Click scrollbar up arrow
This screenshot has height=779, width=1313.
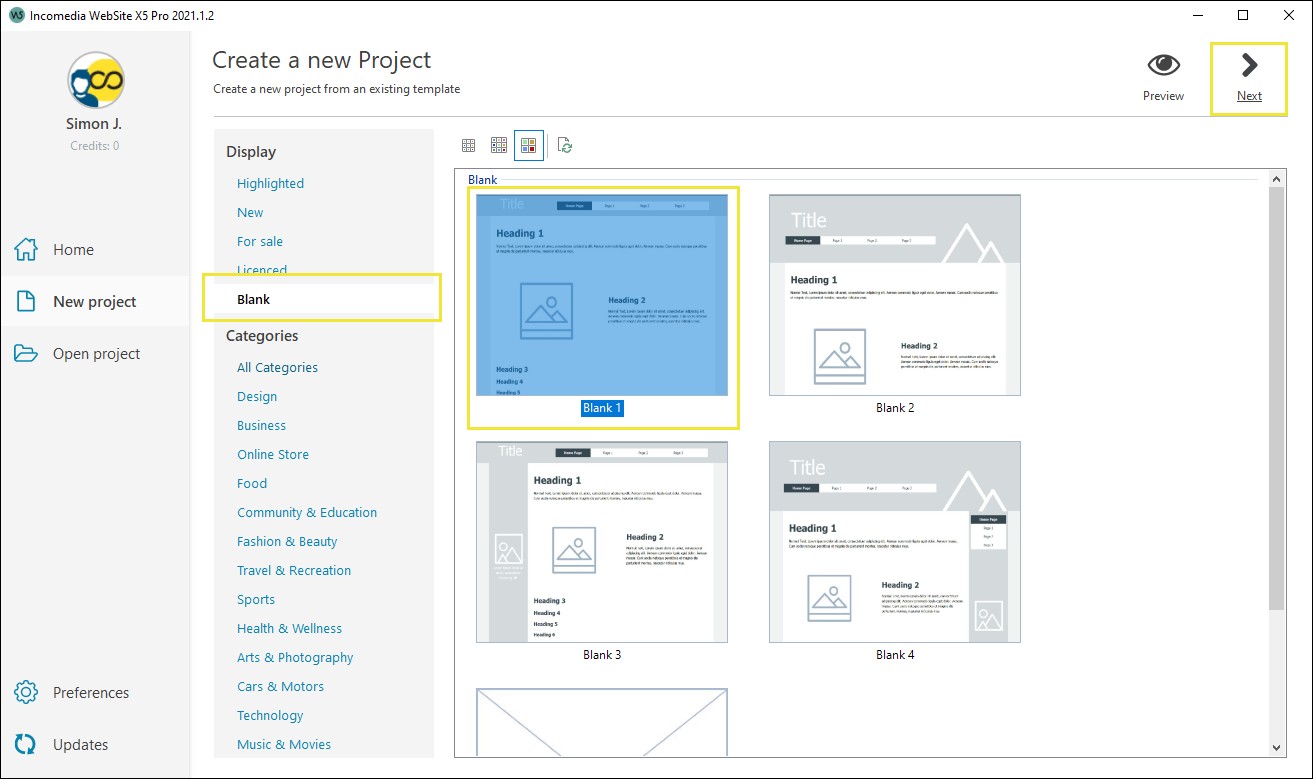coord(1276,179)
